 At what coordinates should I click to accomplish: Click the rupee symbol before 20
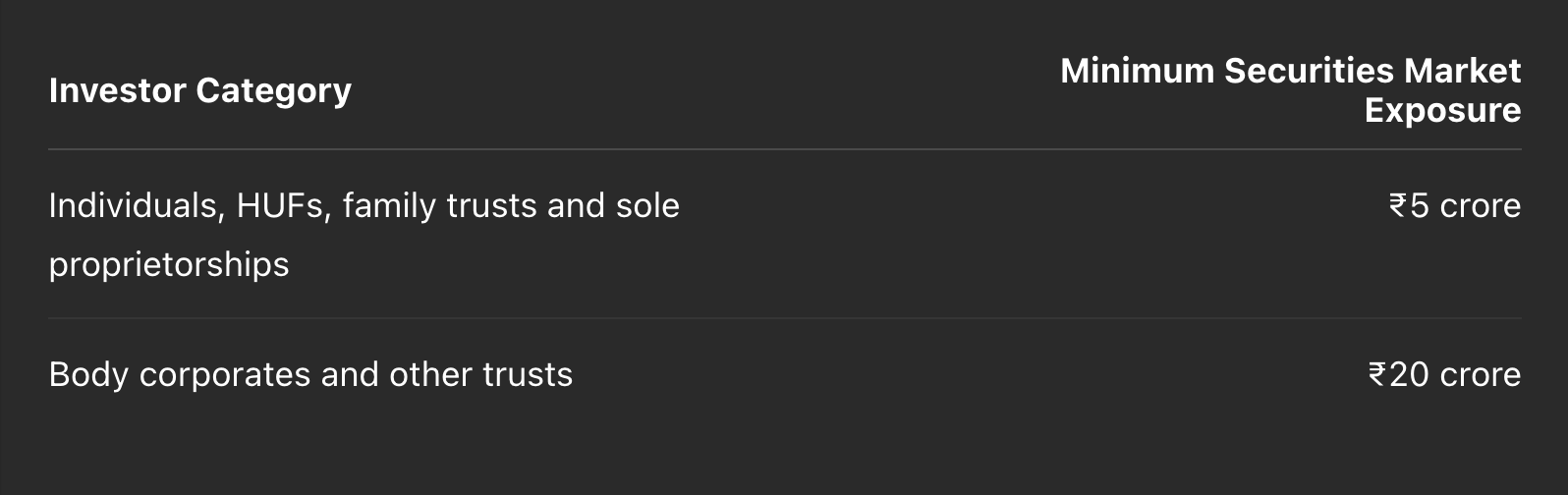coord(1377,374)
